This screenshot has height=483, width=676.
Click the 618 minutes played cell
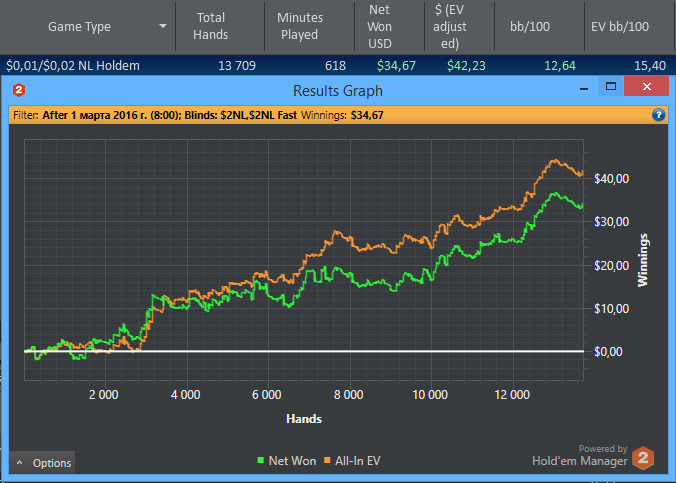click(335, 66)
